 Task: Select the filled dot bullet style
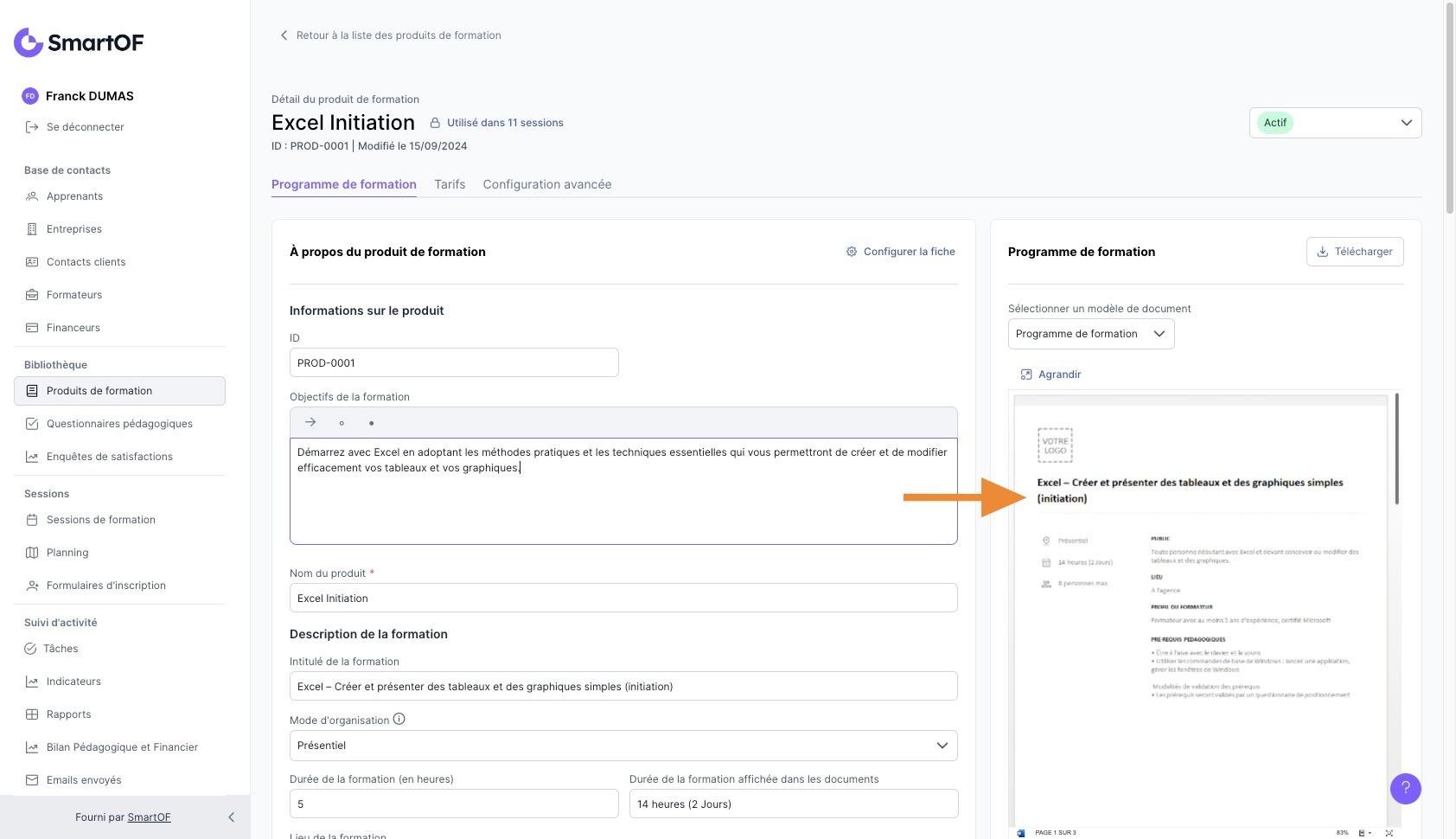[x=372, y=423]
